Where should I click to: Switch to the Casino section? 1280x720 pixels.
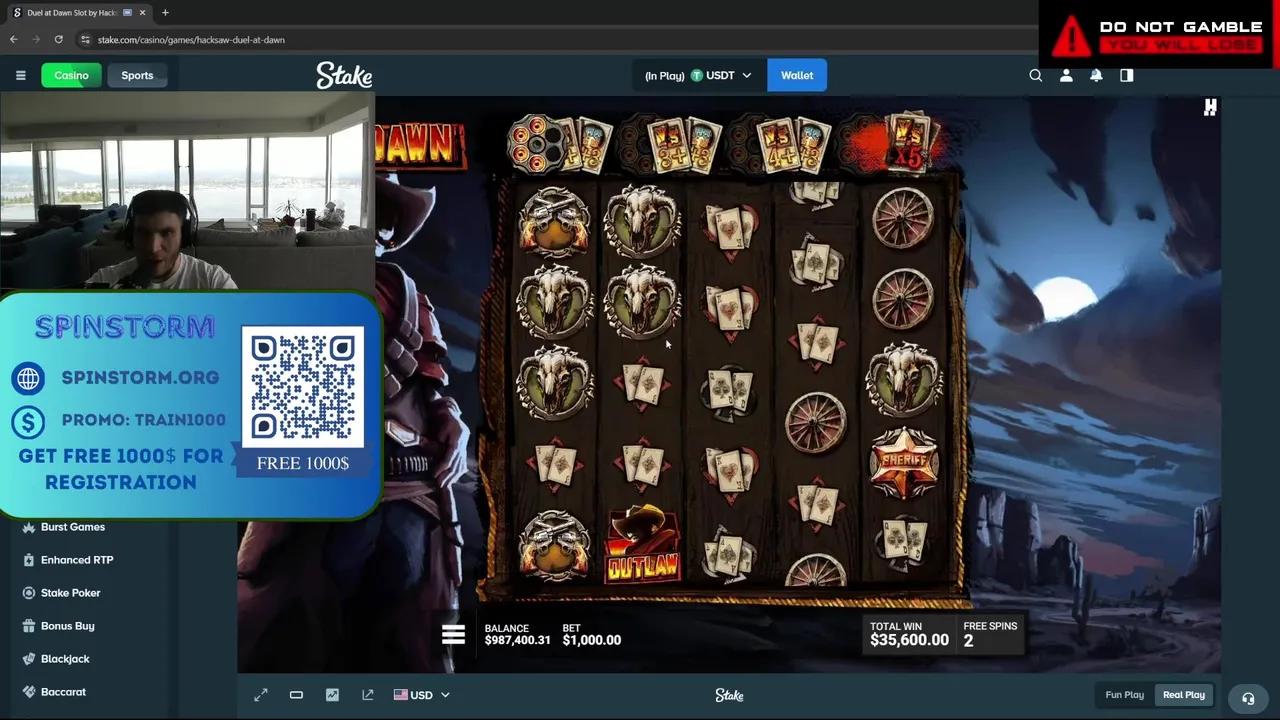(x=71, y=75)
